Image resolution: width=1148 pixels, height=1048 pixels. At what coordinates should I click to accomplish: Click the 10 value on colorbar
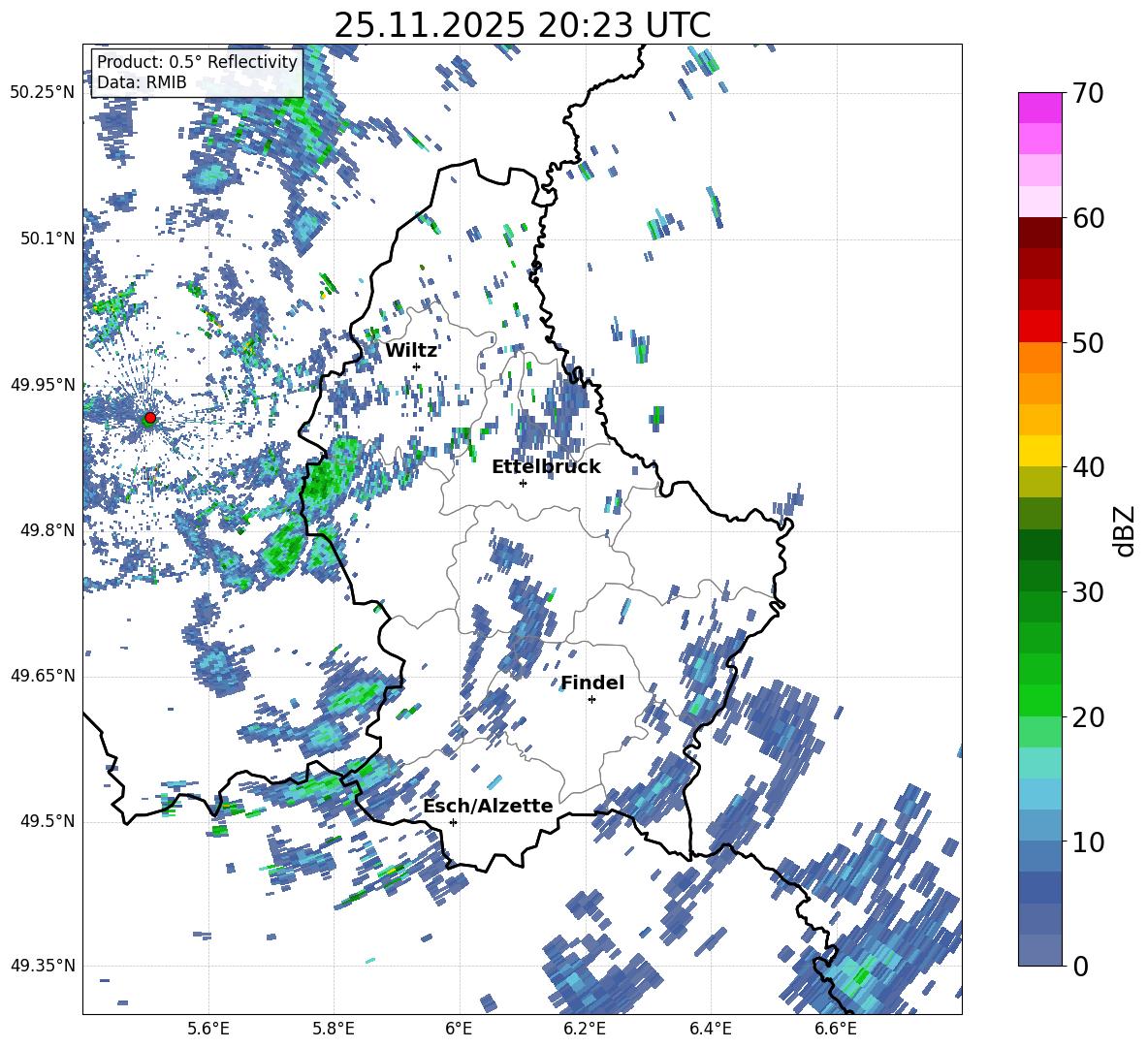click(1088, 842)
